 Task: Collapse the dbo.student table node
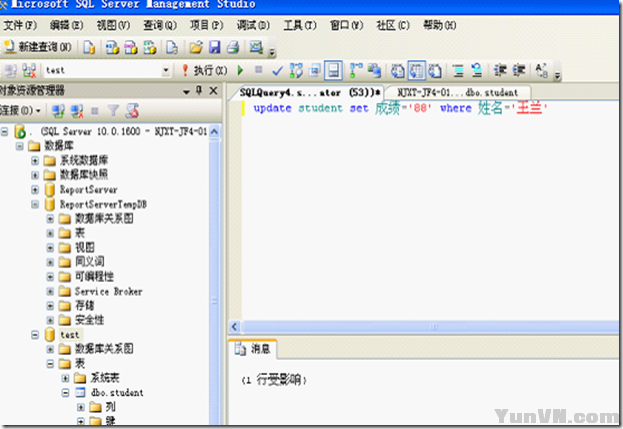pos(65,393)
